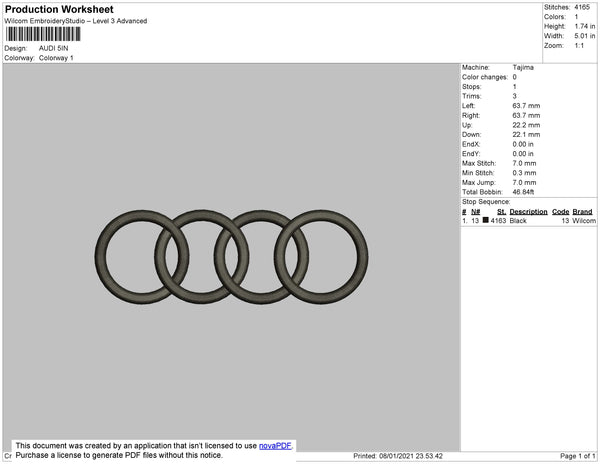Viewport: 600px width, 464px height.
Task: Click the 'Max Stitch:' label
Action: point(479,163)
